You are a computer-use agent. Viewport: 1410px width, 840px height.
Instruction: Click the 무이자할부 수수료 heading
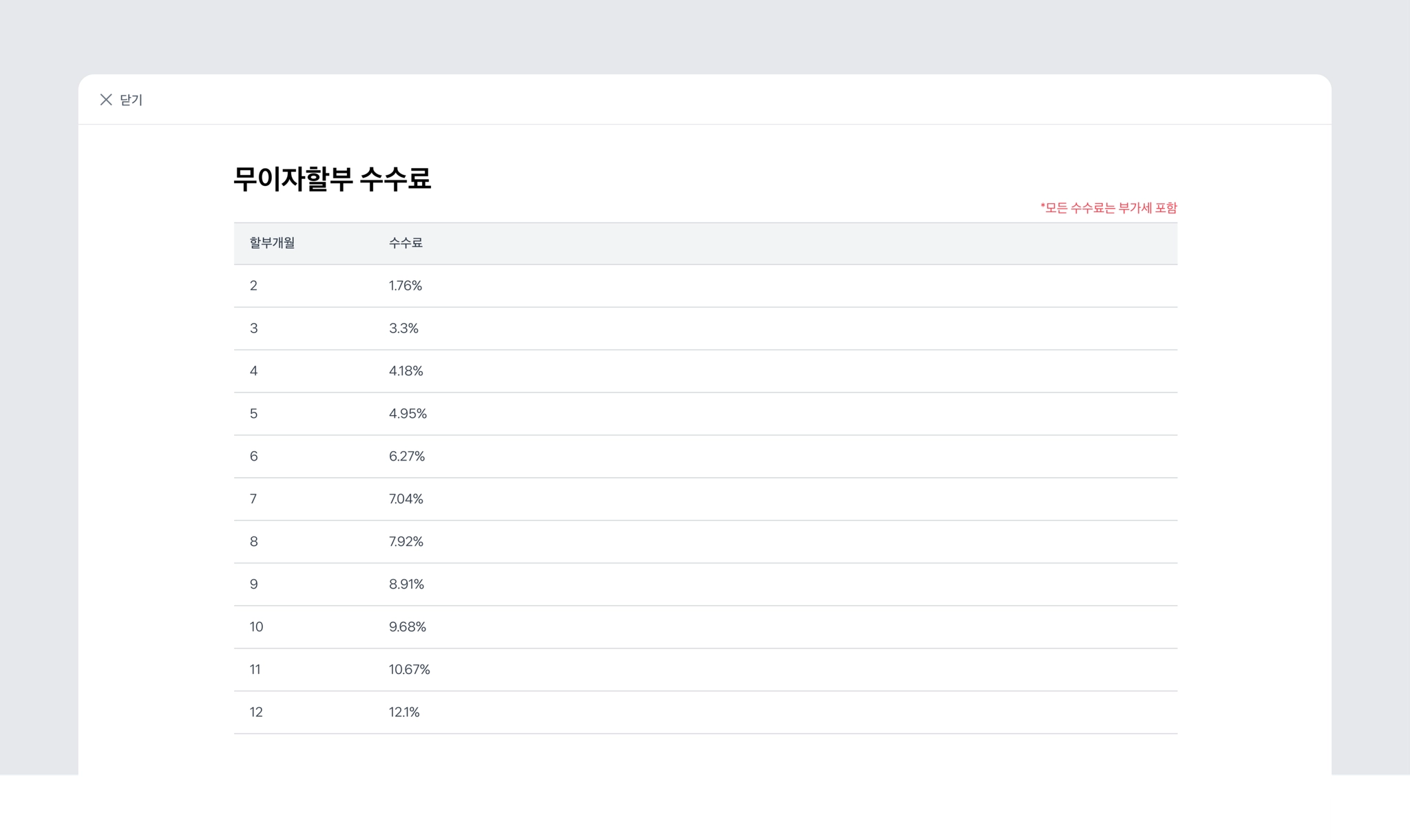coord(332,179)
